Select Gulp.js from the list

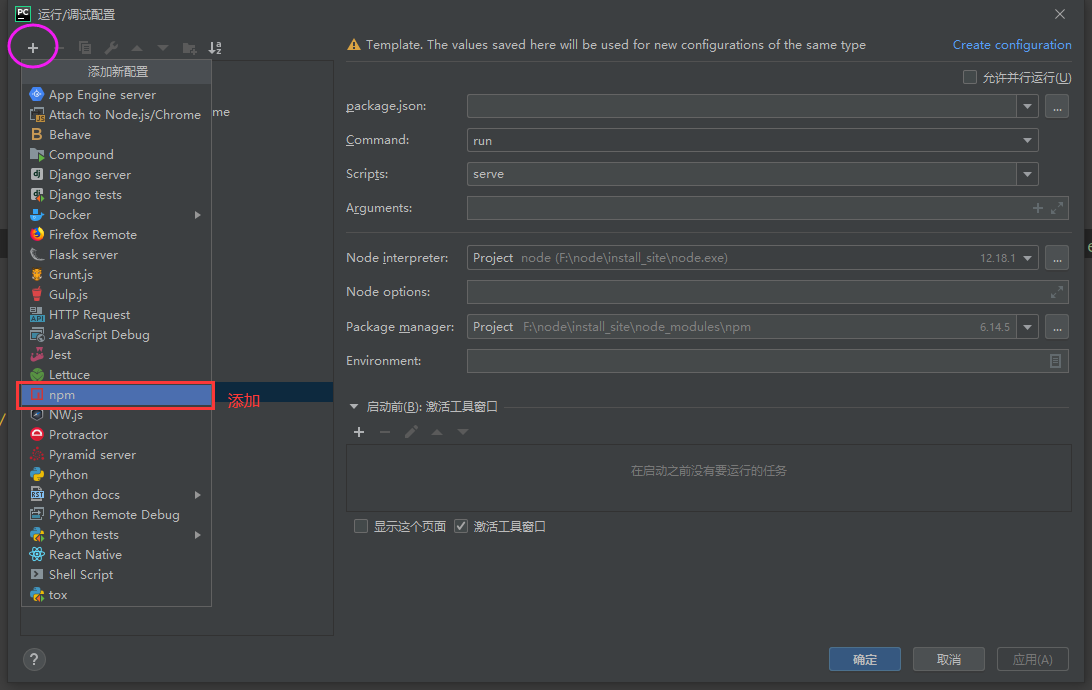[116, 295]
